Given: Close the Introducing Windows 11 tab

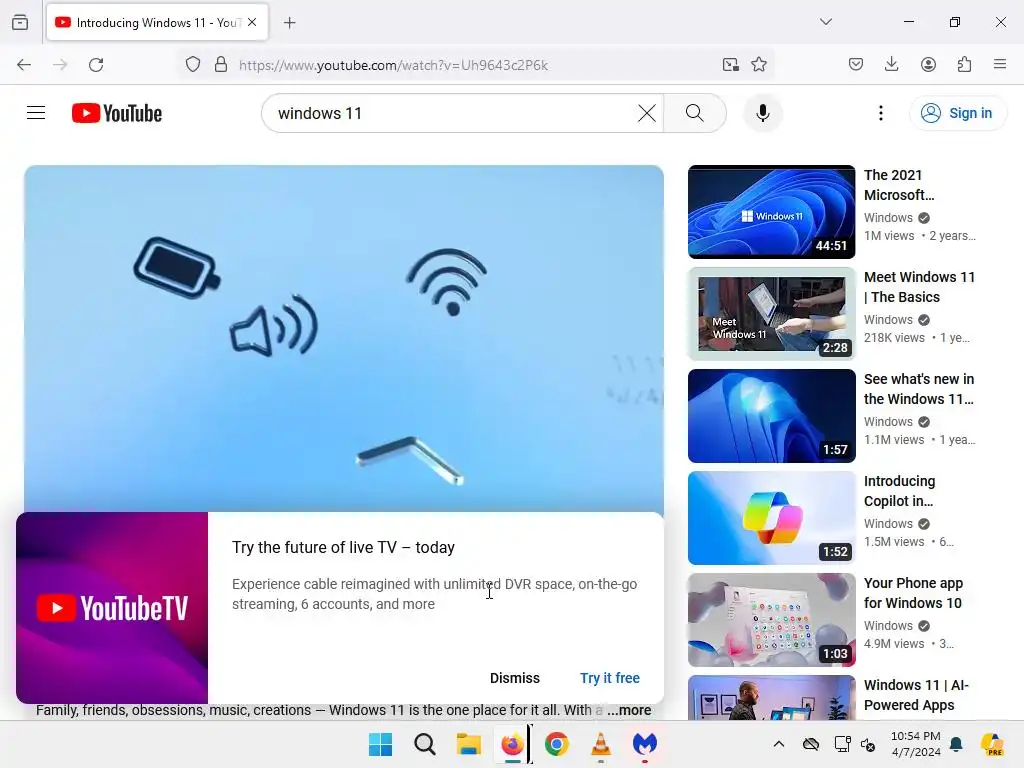Looking at the screenshot, I should click(x=252, y=22).
